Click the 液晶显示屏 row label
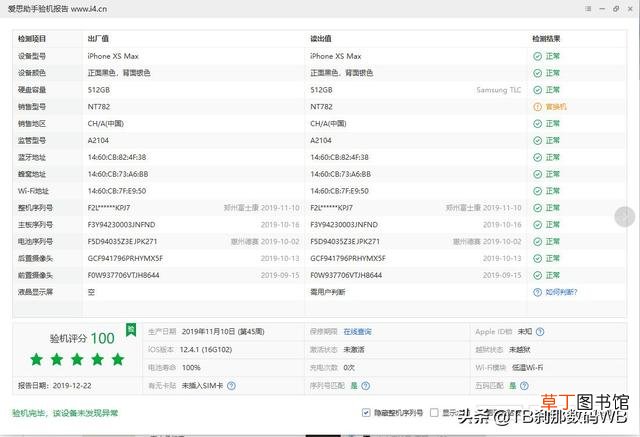Viewport: 640px width, 437px height. click(x=36, y=292)
